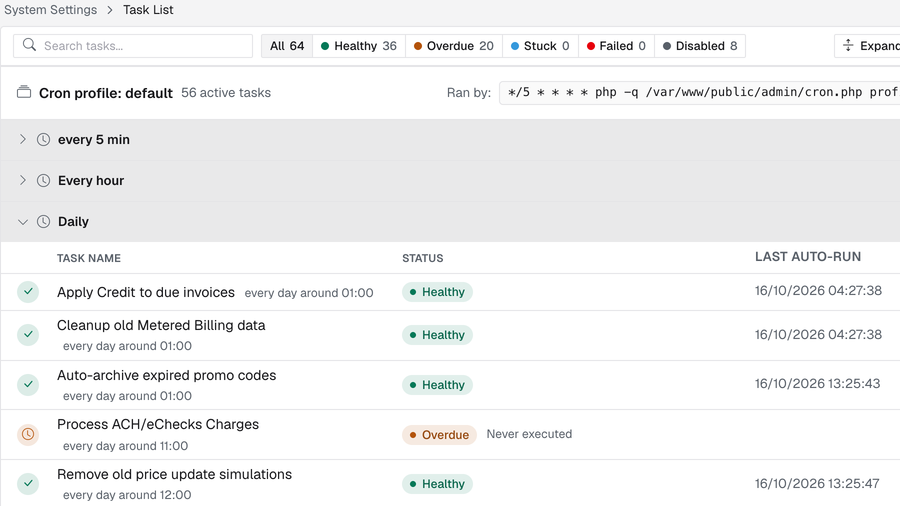Screen dimensions: 900x506
Task: Click the Every hour group title
Action: (x=91, y=181)
